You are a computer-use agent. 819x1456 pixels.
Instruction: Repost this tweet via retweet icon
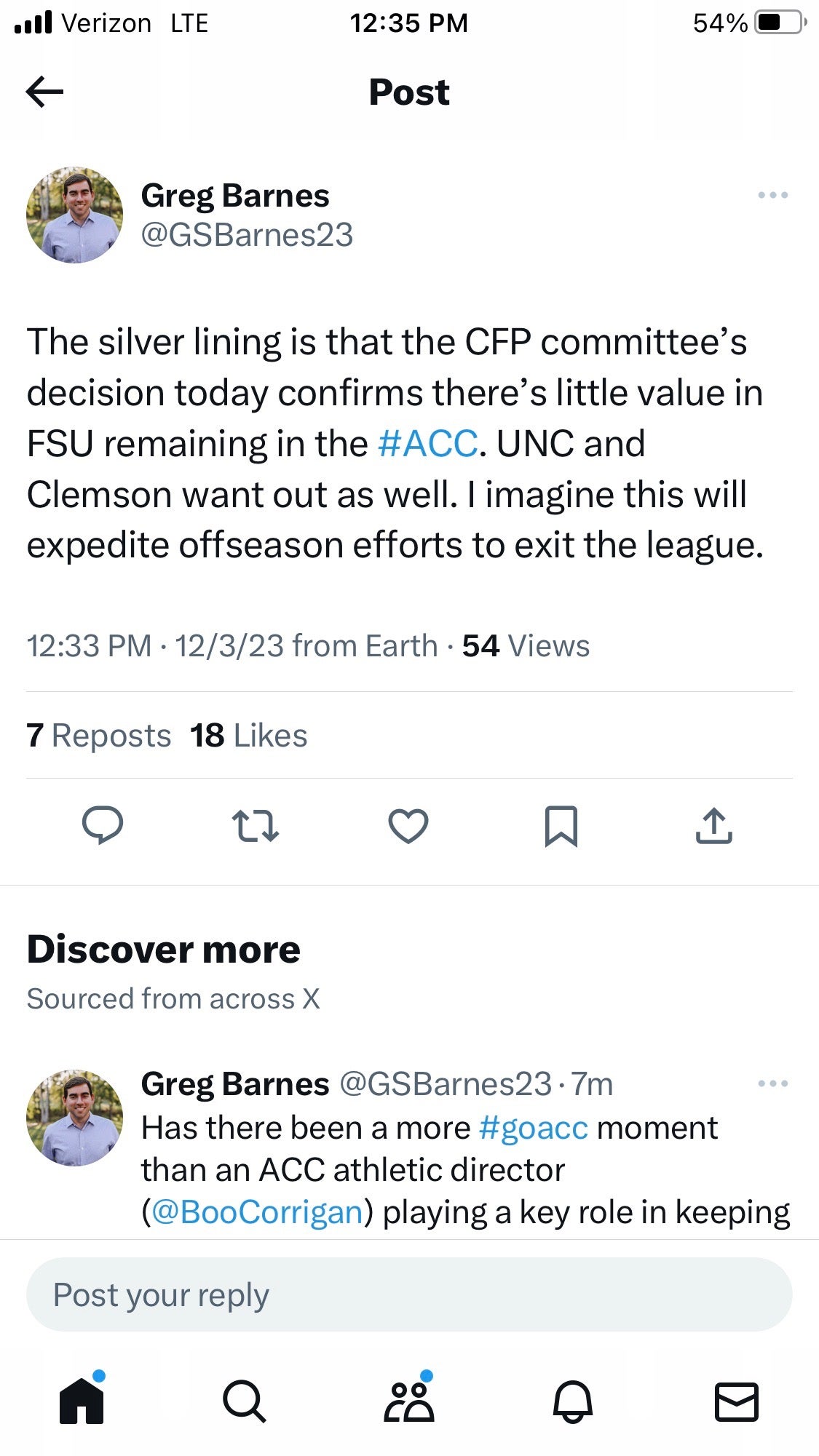point(257,825)
